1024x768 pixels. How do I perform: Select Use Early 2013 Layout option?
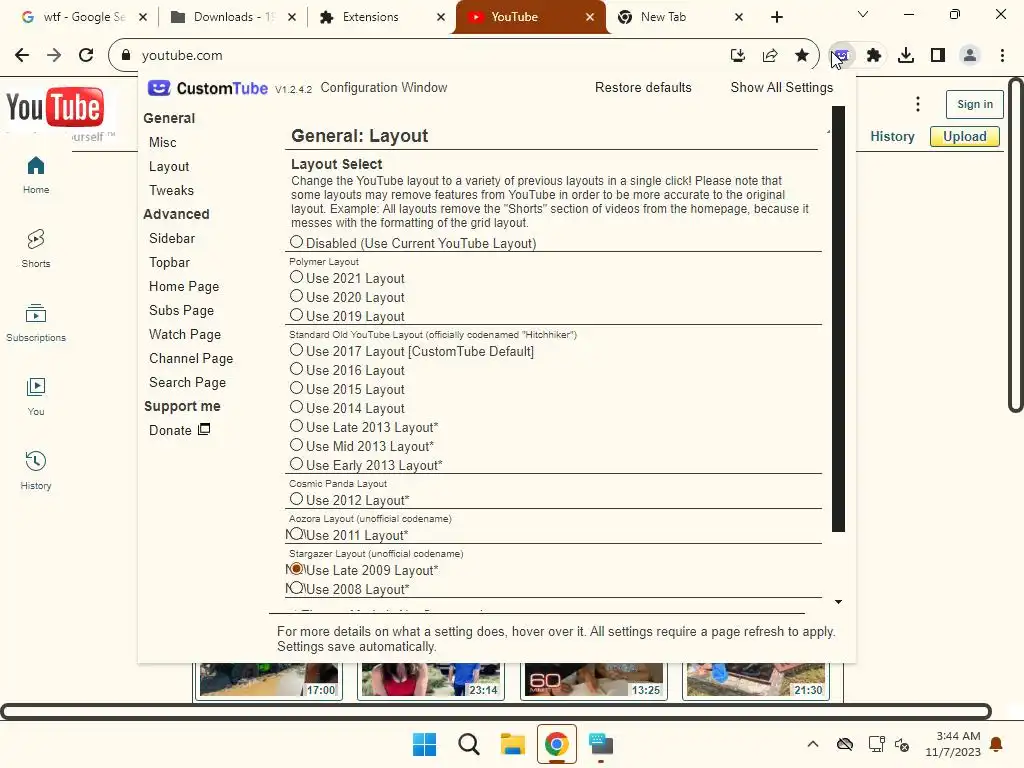pos(296,464)
